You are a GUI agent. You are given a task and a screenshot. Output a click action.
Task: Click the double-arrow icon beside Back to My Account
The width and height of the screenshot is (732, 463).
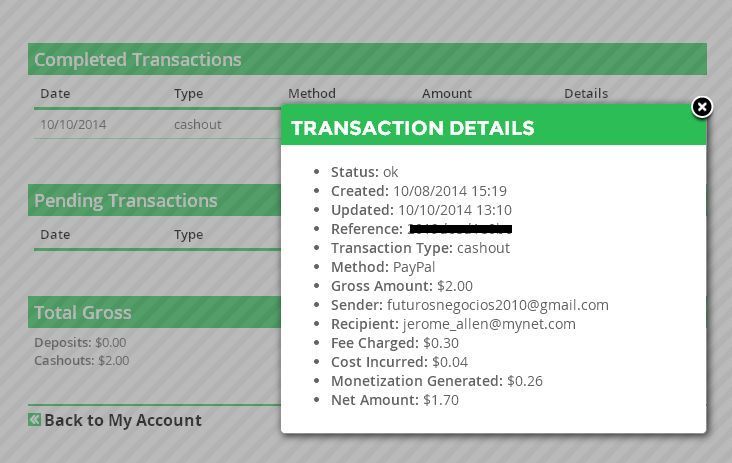tap(35, 420)
